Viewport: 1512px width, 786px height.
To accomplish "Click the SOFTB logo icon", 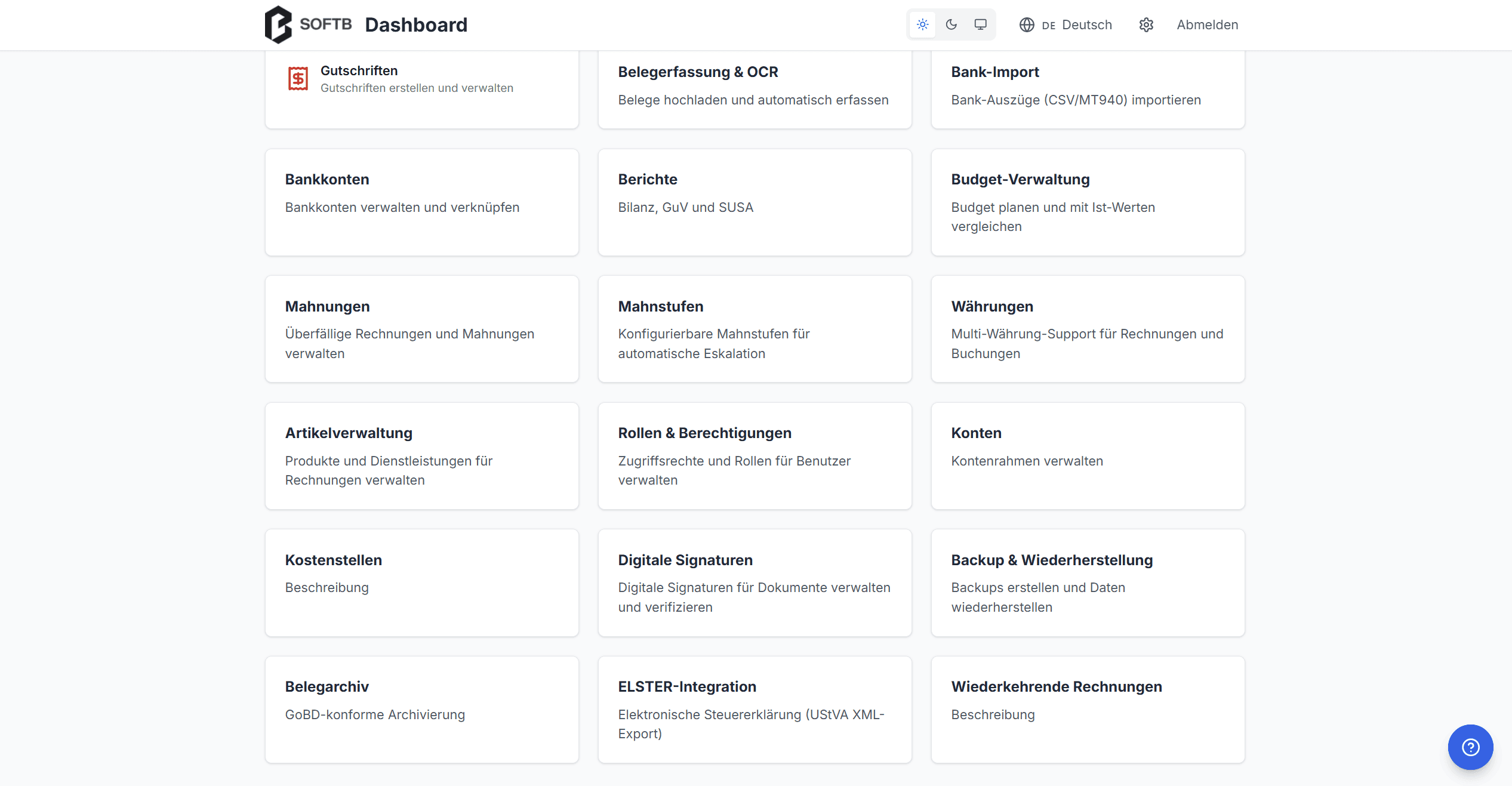I will click(278, 24).
